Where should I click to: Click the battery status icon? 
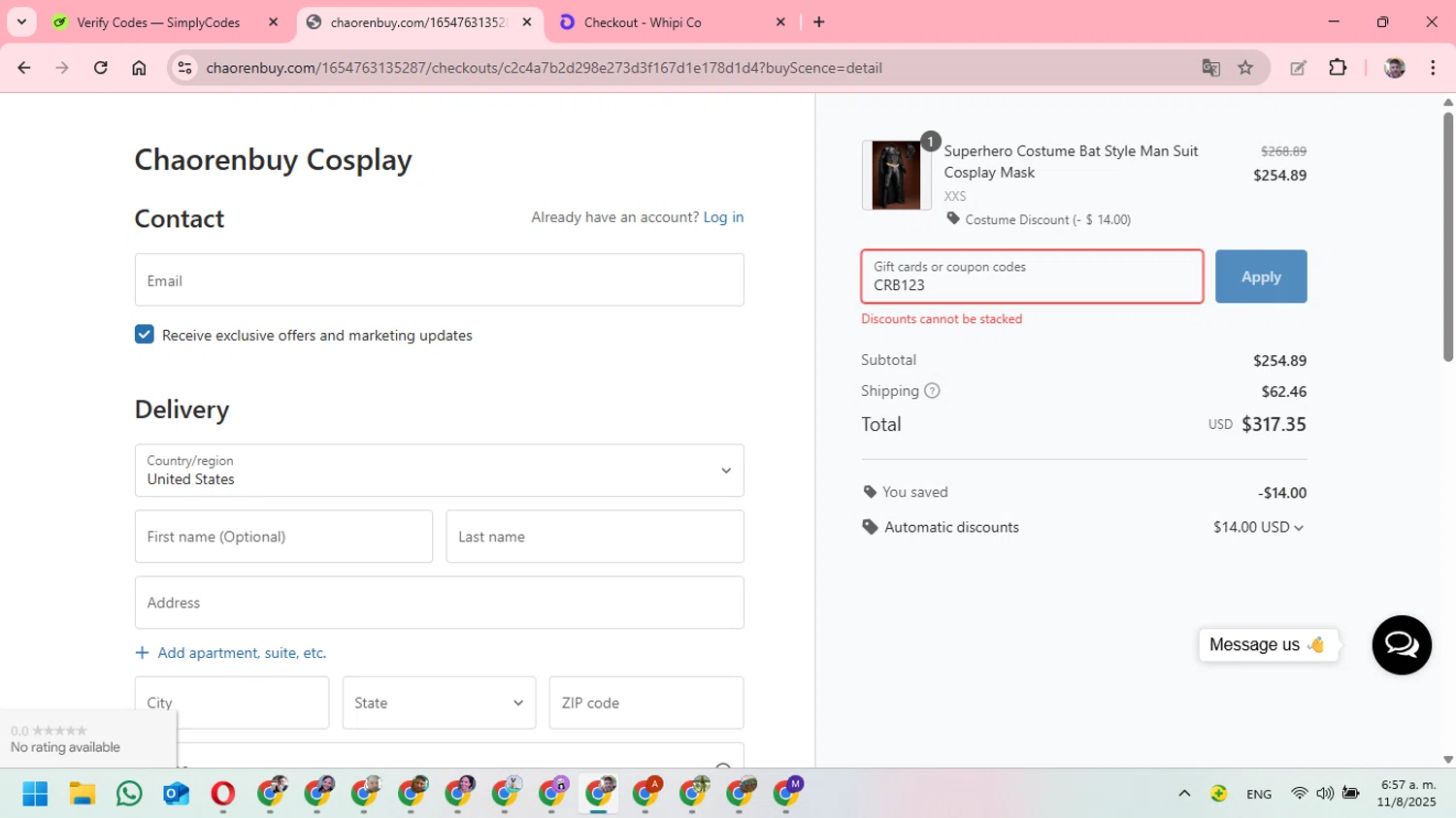[1350, 794]
